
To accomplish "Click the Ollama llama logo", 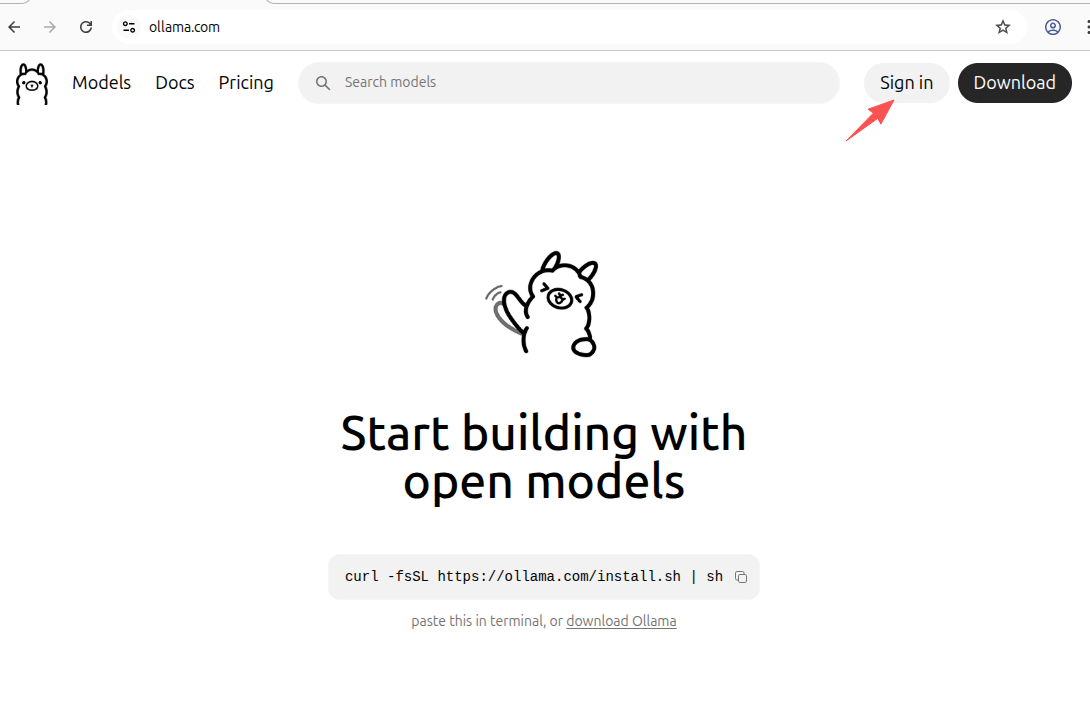I will (x=32, y=84).
